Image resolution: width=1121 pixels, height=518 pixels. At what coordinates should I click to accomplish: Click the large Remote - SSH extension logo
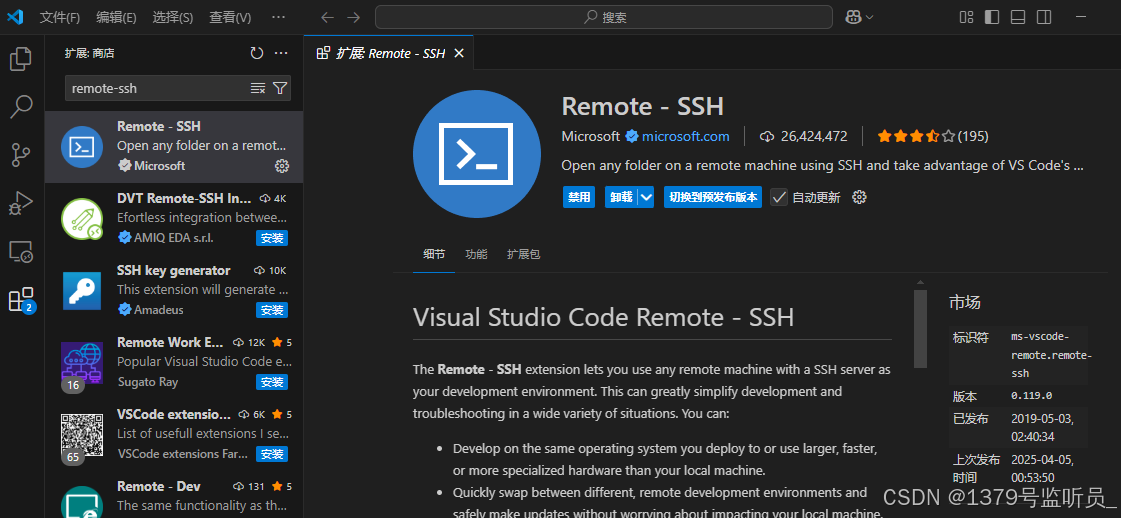[x=476, y=154]
